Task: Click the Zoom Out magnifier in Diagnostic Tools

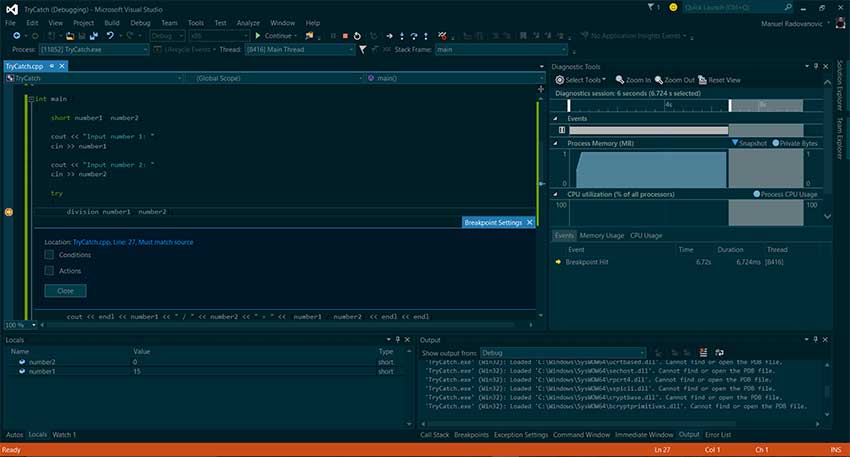Action: pyautogui.click(x=659, y=80)
